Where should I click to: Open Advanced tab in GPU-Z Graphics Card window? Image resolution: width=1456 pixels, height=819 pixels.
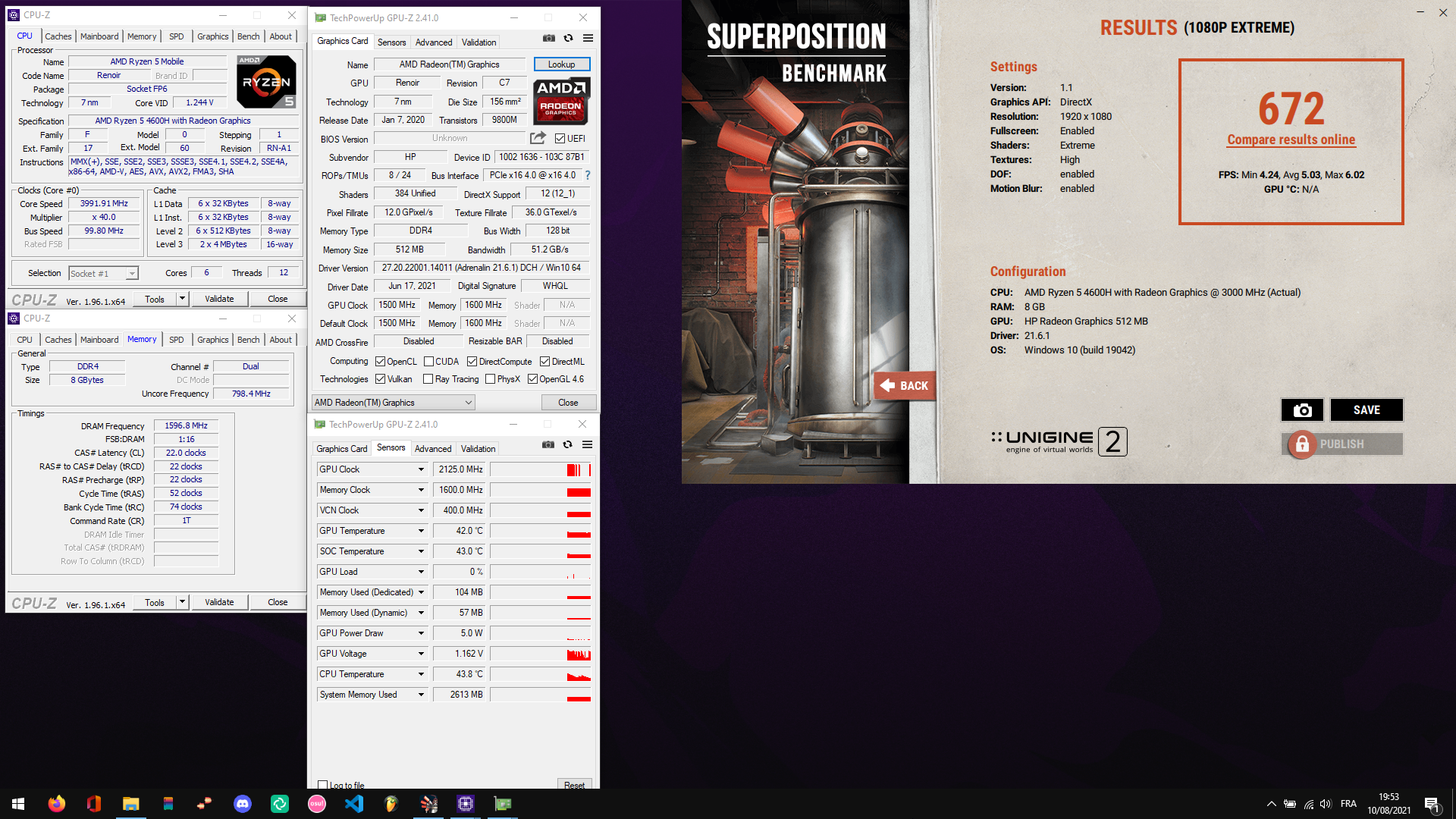pos(434,42)
